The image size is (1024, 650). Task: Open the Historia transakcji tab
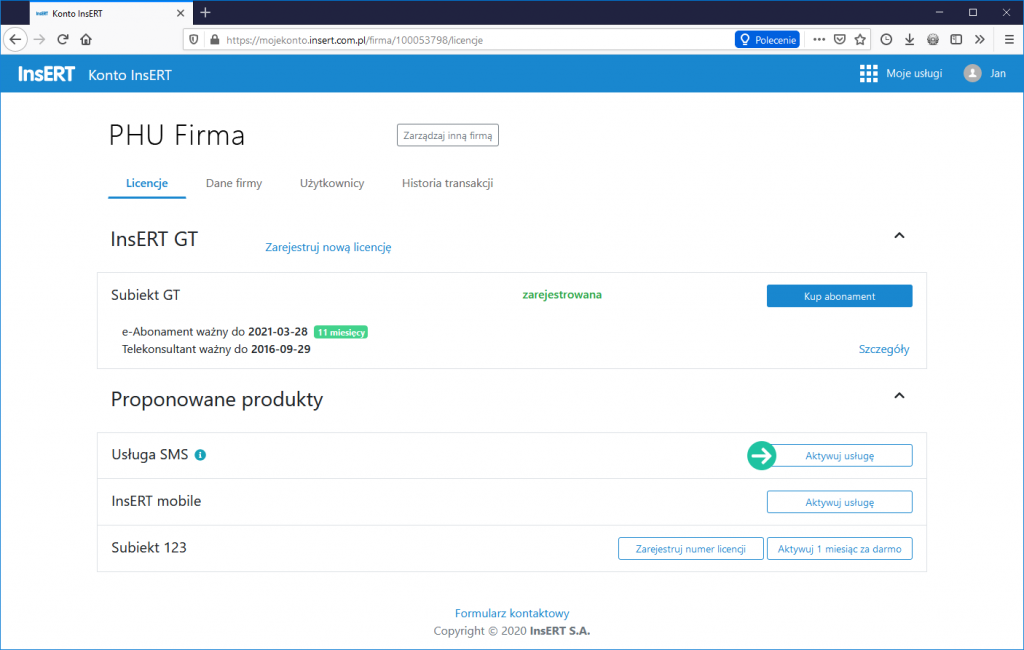pos(447,183)
